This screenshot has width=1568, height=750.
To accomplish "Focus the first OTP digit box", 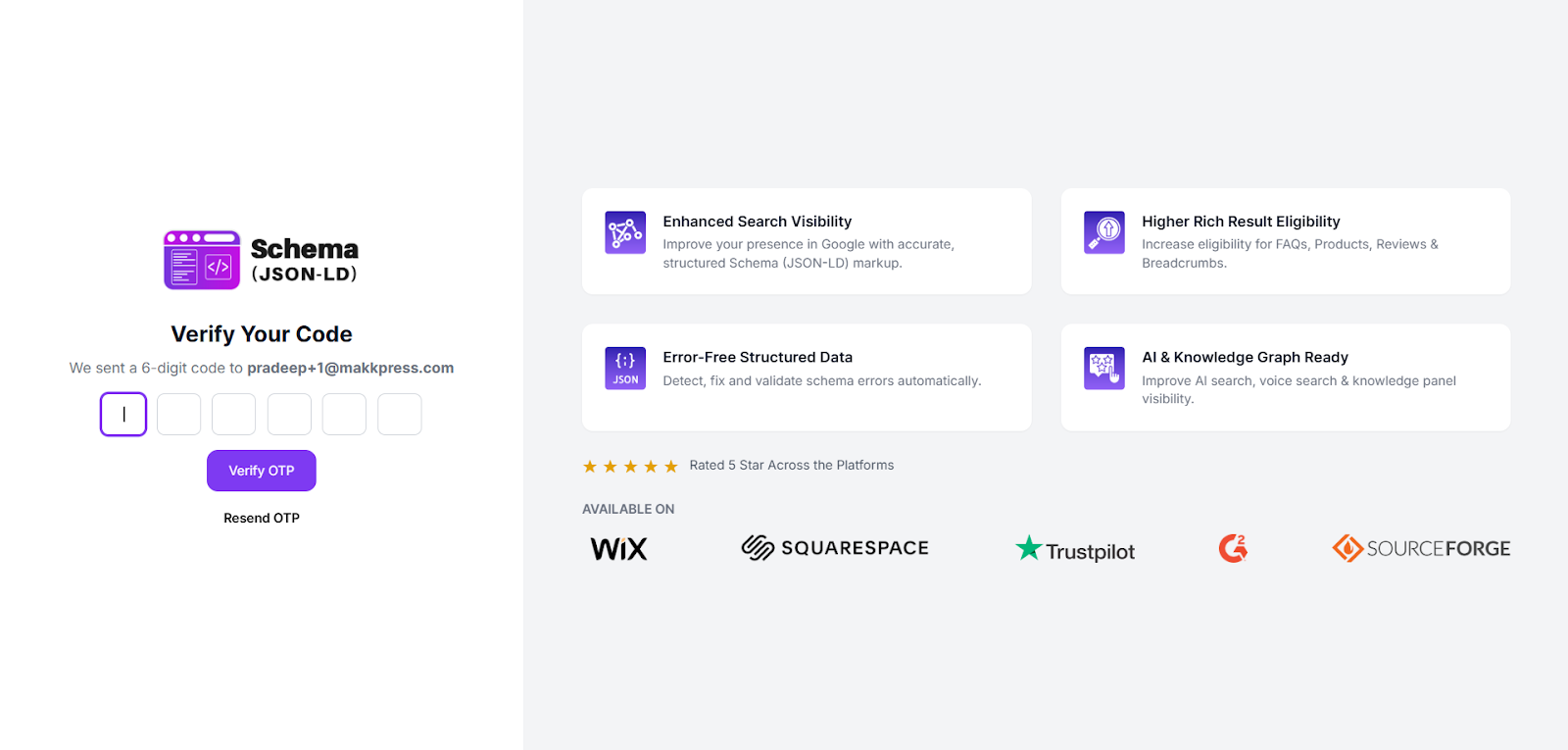I will [x=123, y=415].
